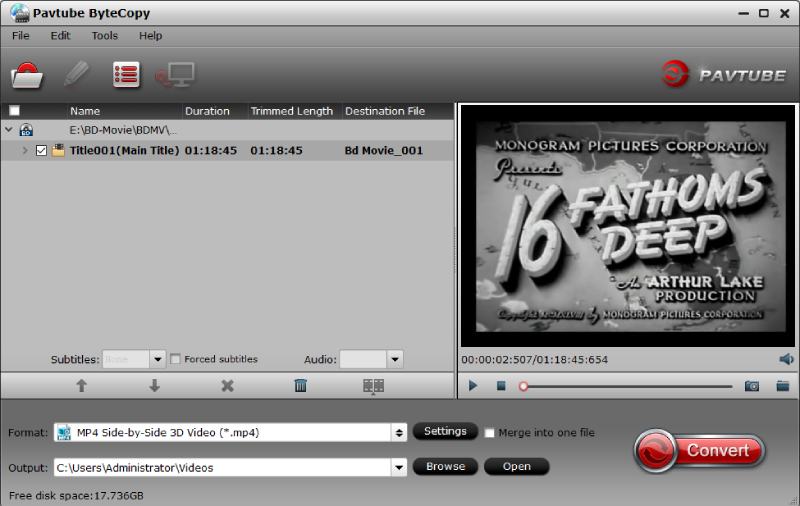Screen dimensions: 800x506
Task: Enable Forced subtitles checkbox
Action: click(176, 359)
